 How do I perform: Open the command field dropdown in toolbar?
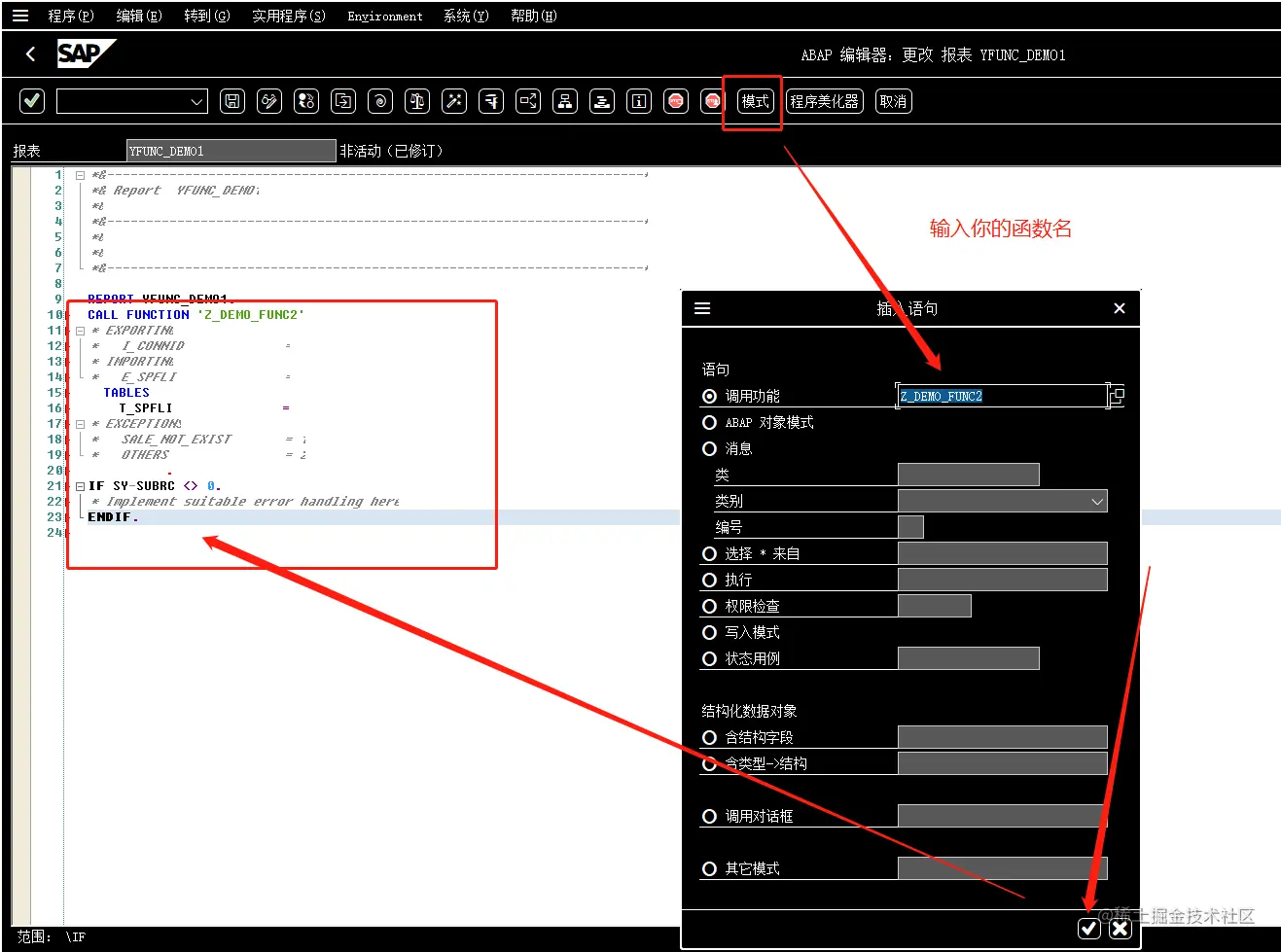(196, 101)
